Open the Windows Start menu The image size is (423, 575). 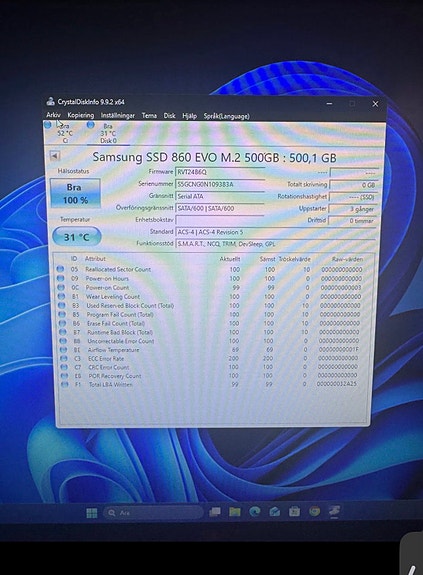[92, 513]
